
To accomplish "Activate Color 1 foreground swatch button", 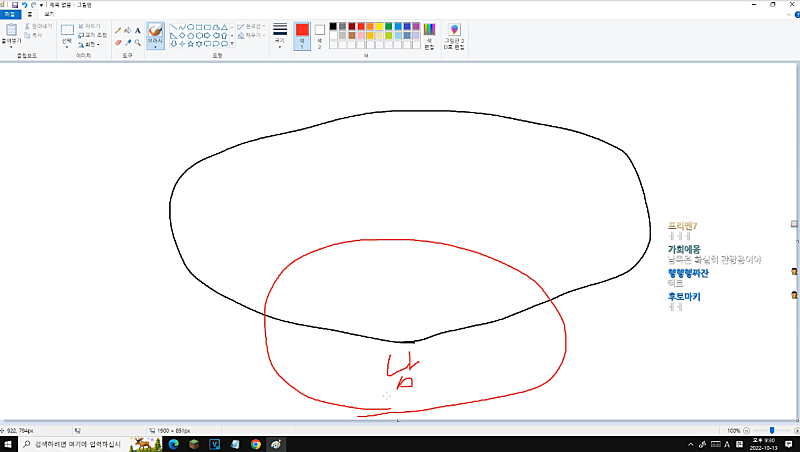I will (302, 36).
